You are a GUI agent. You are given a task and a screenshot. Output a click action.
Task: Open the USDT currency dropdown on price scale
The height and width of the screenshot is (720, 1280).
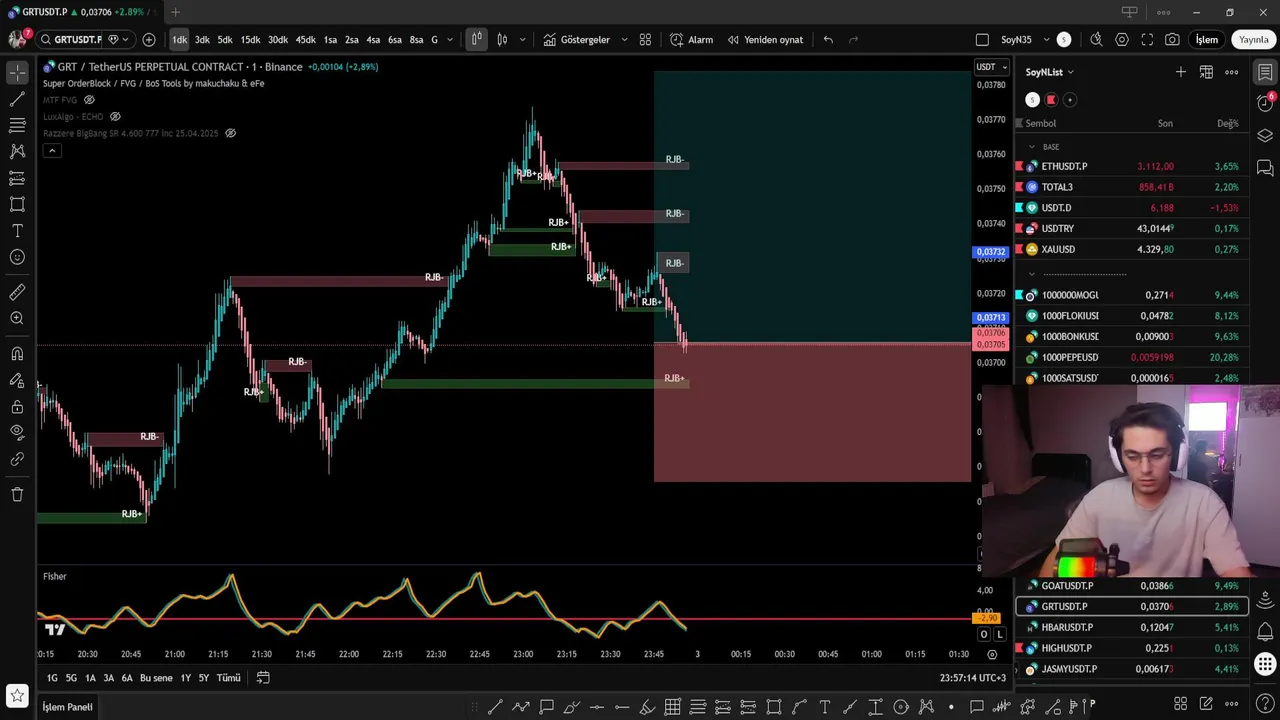(992, 67)
